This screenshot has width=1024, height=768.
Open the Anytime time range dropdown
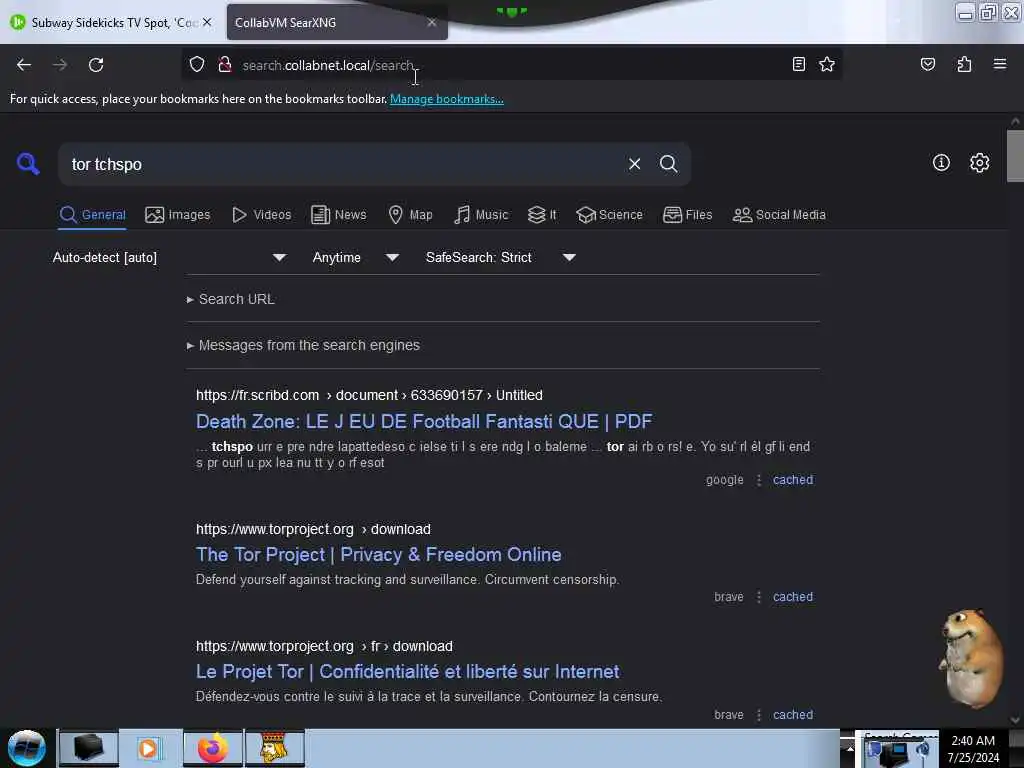click(355, 257)
